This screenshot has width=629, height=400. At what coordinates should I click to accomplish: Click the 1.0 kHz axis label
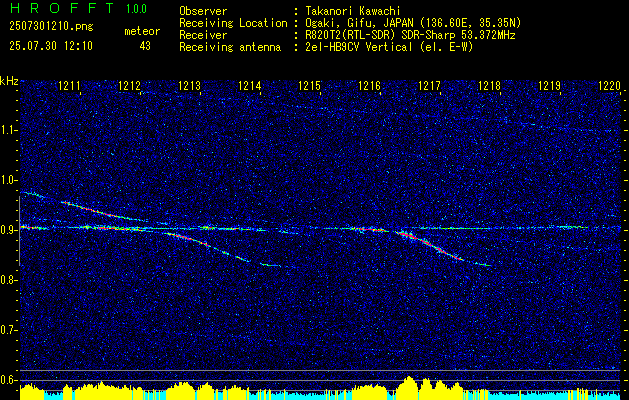(9, 181)
